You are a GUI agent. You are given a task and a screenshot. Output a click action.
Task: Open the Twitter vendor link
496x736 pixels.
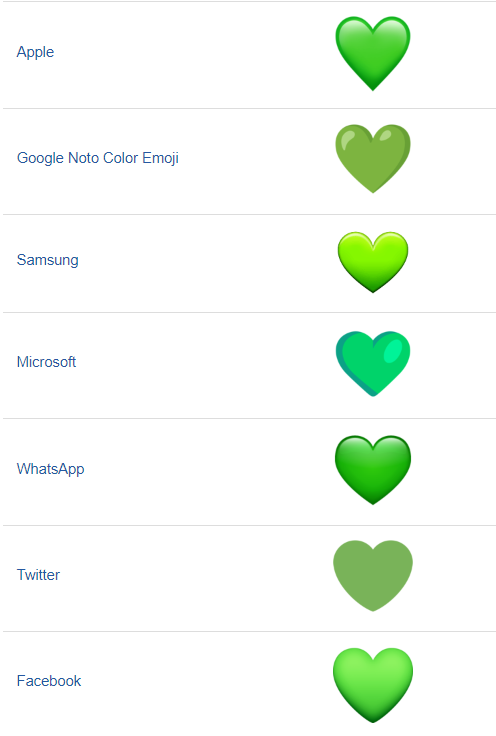(x=38, y=575)
